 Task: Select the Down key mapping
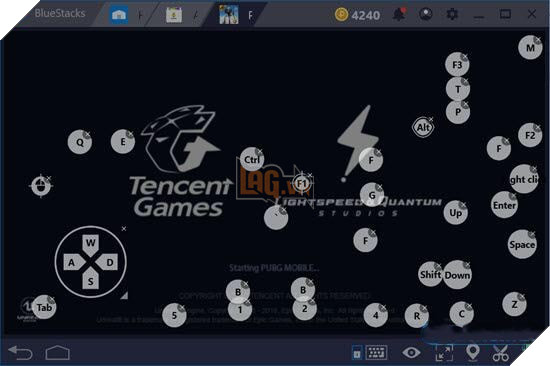[x=457, y=275]
